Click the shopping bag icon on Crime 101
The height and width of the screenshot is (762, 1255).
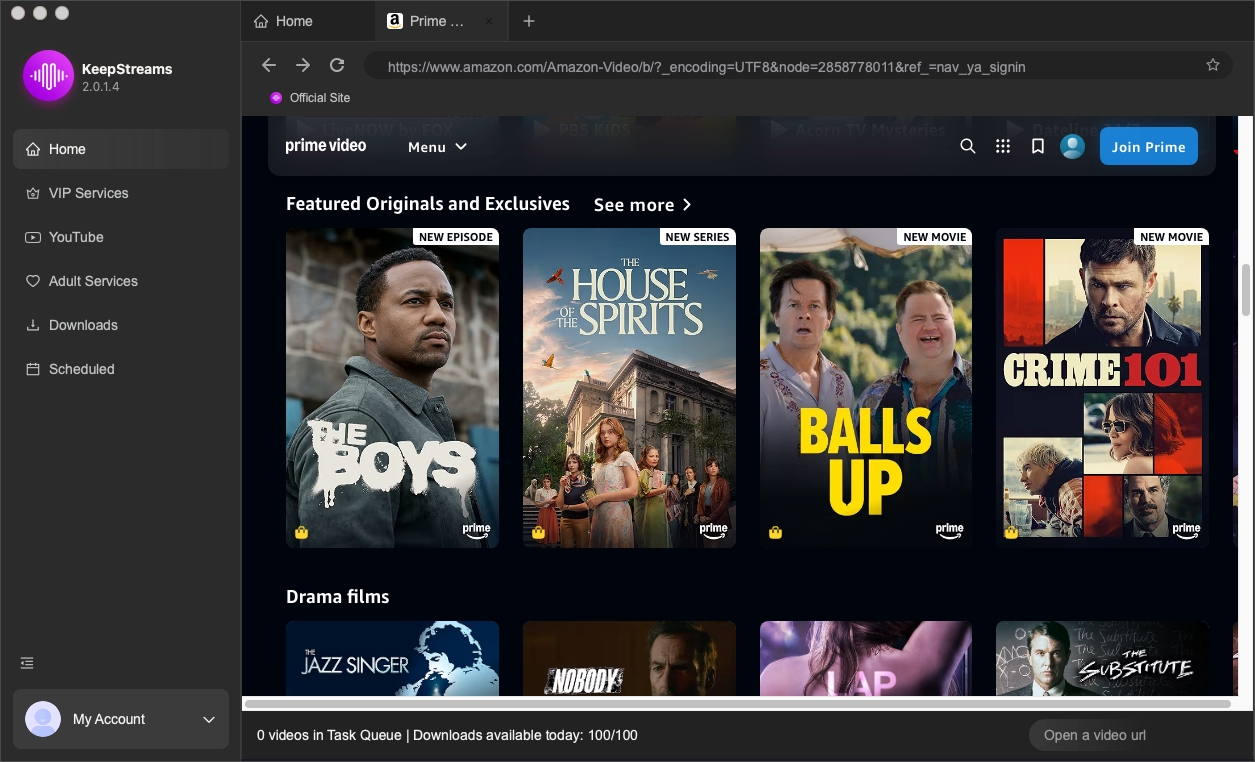pyautogui.click(x=1011, y=533)
